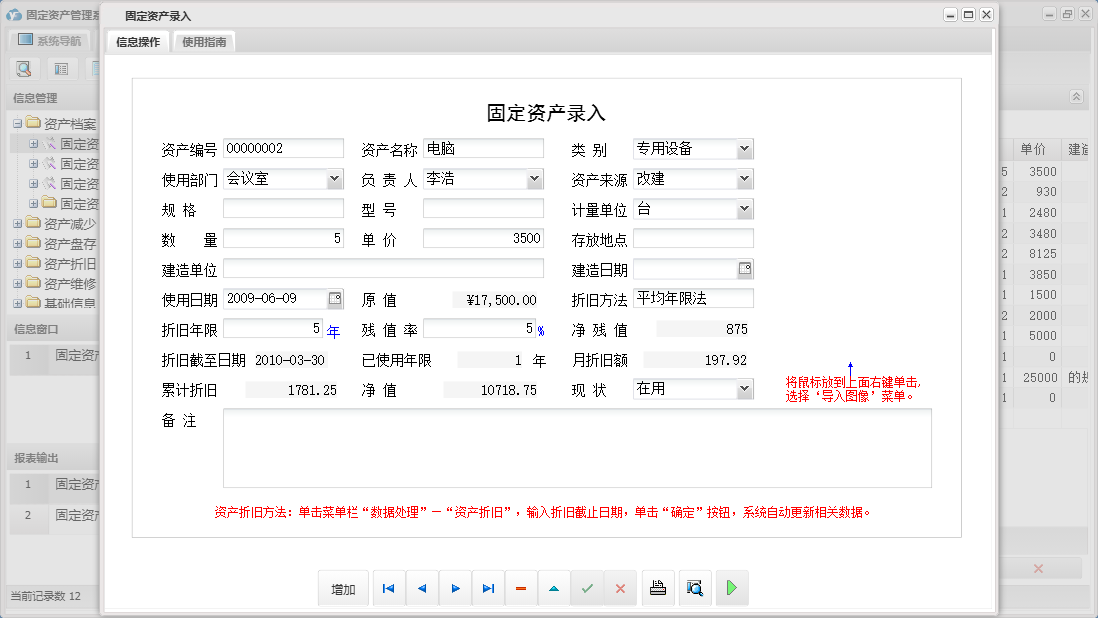This screenshot has width=1098, height=618.
Task: Click the last-record navigation icon
Action: (x=488, y=588)
